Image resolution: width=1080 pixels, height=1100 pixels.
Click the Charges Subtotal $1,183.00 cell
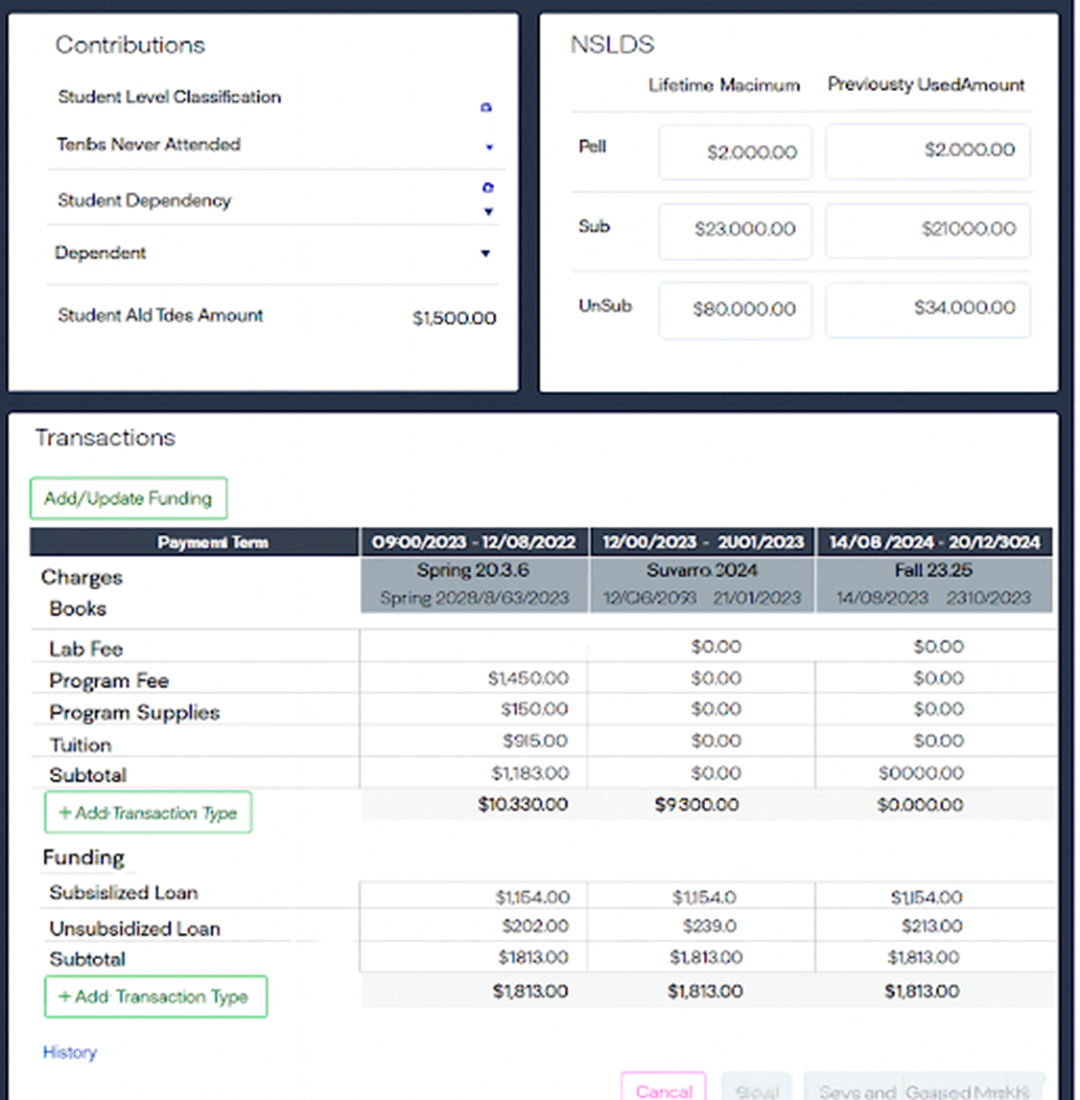[530, 773]
